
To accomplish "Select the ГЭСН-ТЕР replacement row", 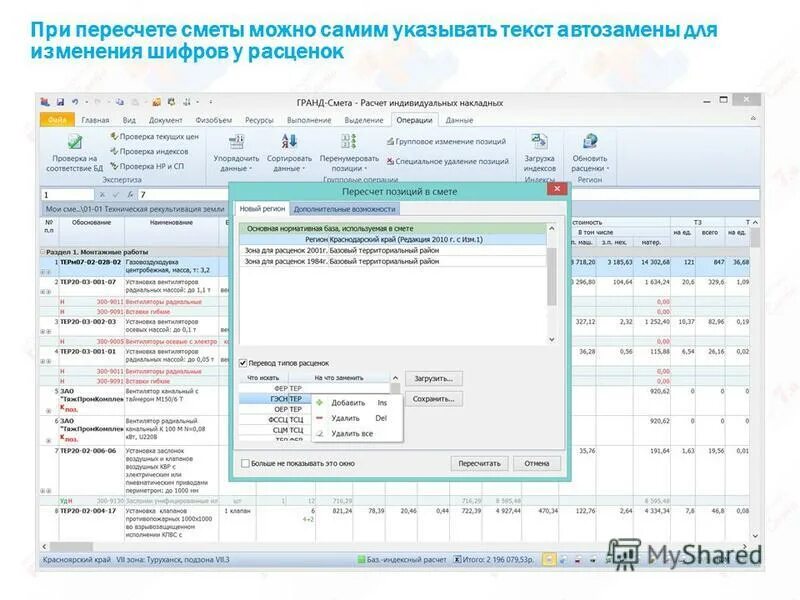I will coord(280,399).
